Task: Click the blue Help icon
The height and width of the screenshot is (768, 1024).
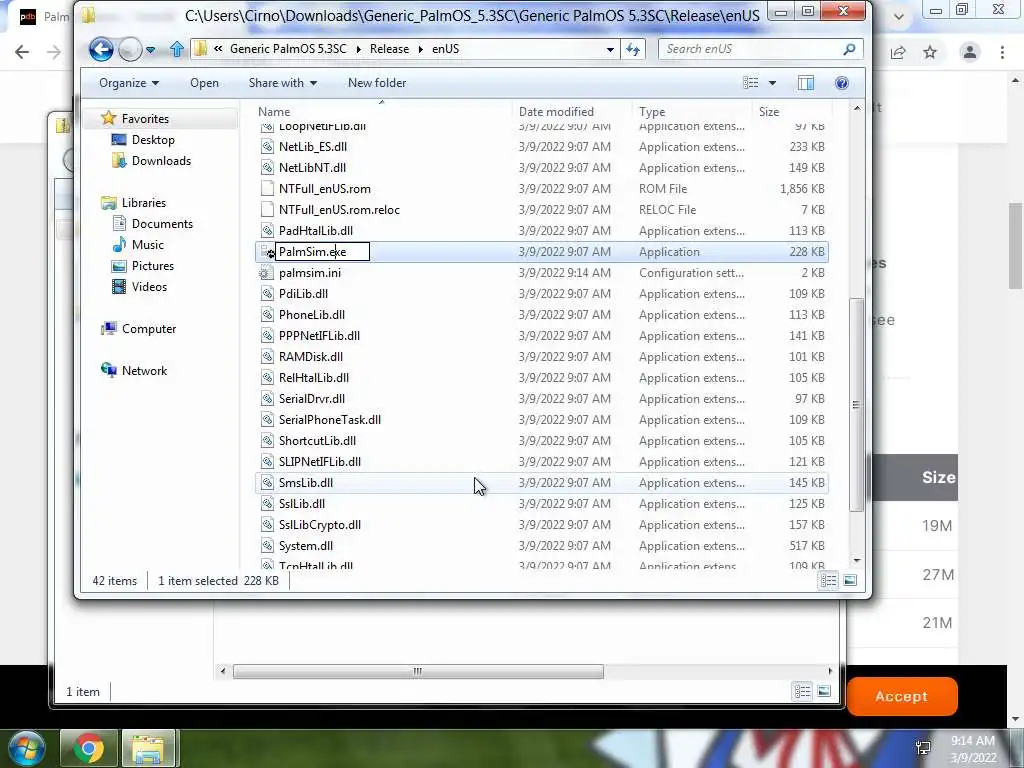Action: click(842, 83)
